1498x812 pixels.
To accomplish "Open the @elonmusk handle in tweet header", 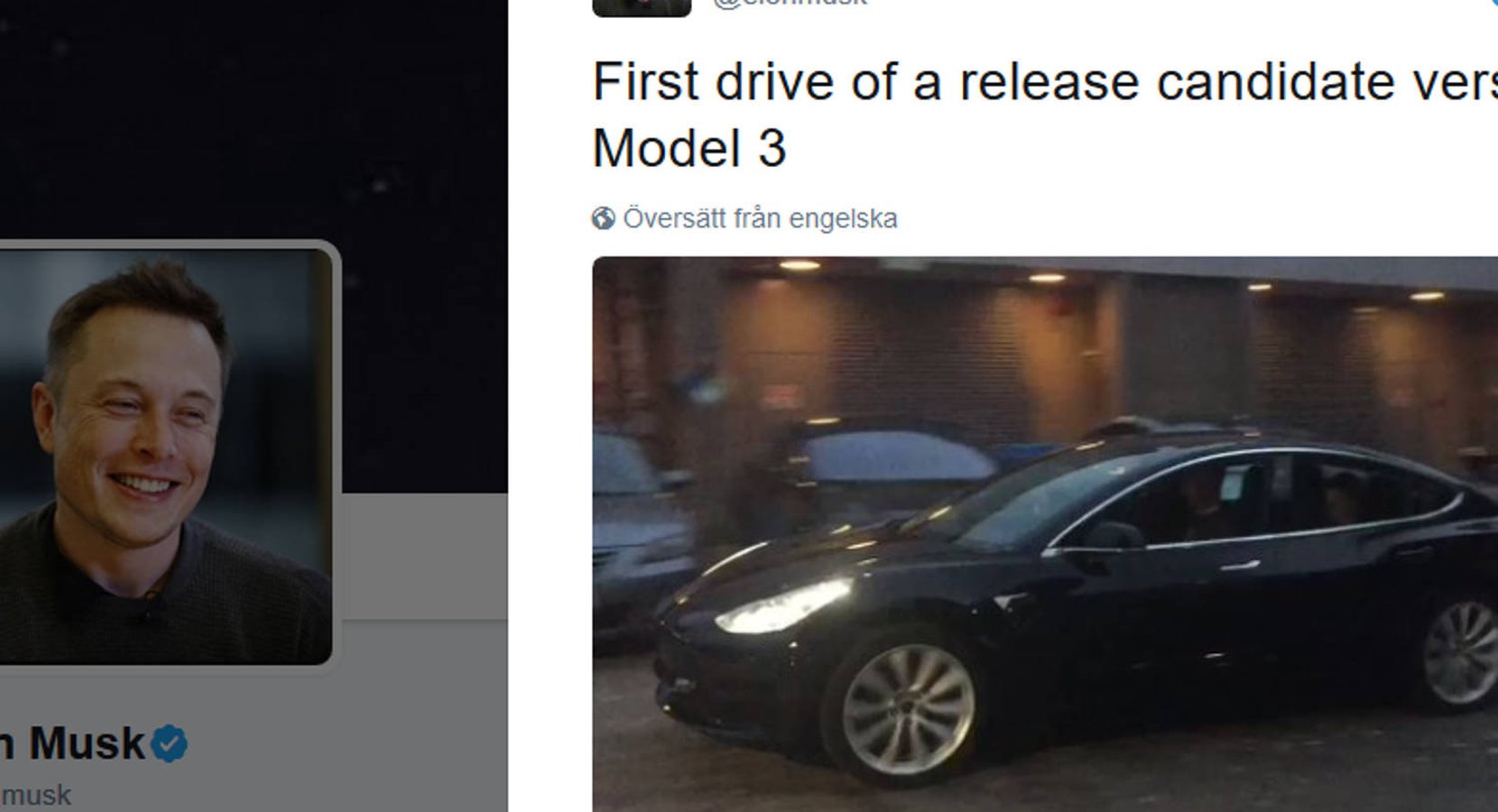I will click(x=790, y=4).
